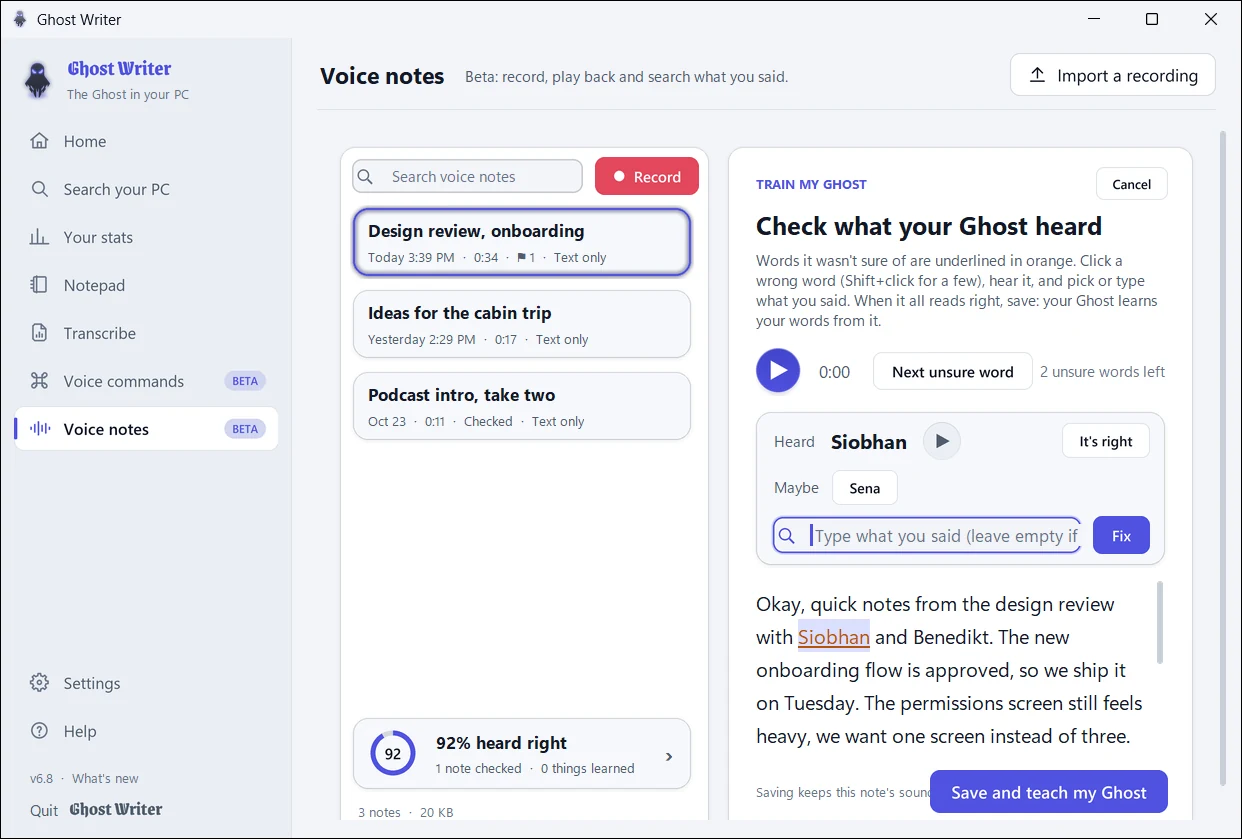Screen dimensions: 1242x839
Task: Open Your stats page
Action: point(146,237)
